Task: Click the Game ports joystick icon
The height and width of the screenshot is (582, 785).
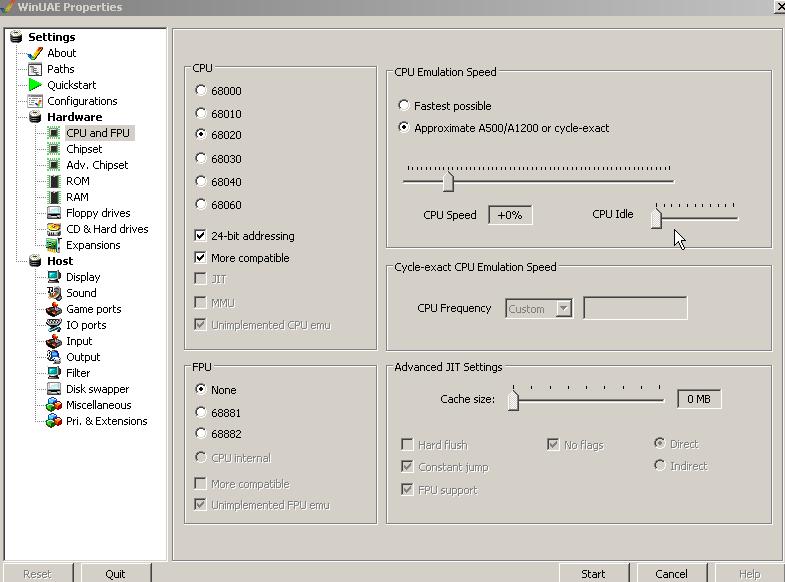Action: [54, 309]
